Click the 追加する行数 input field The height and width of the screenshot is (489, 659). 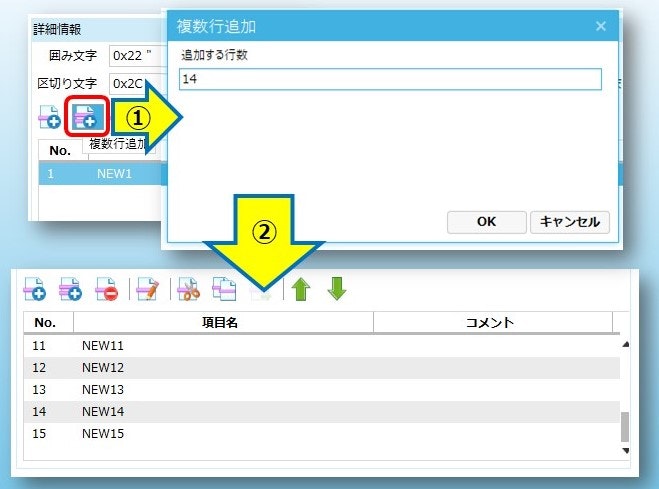click(x=390, y=79)
